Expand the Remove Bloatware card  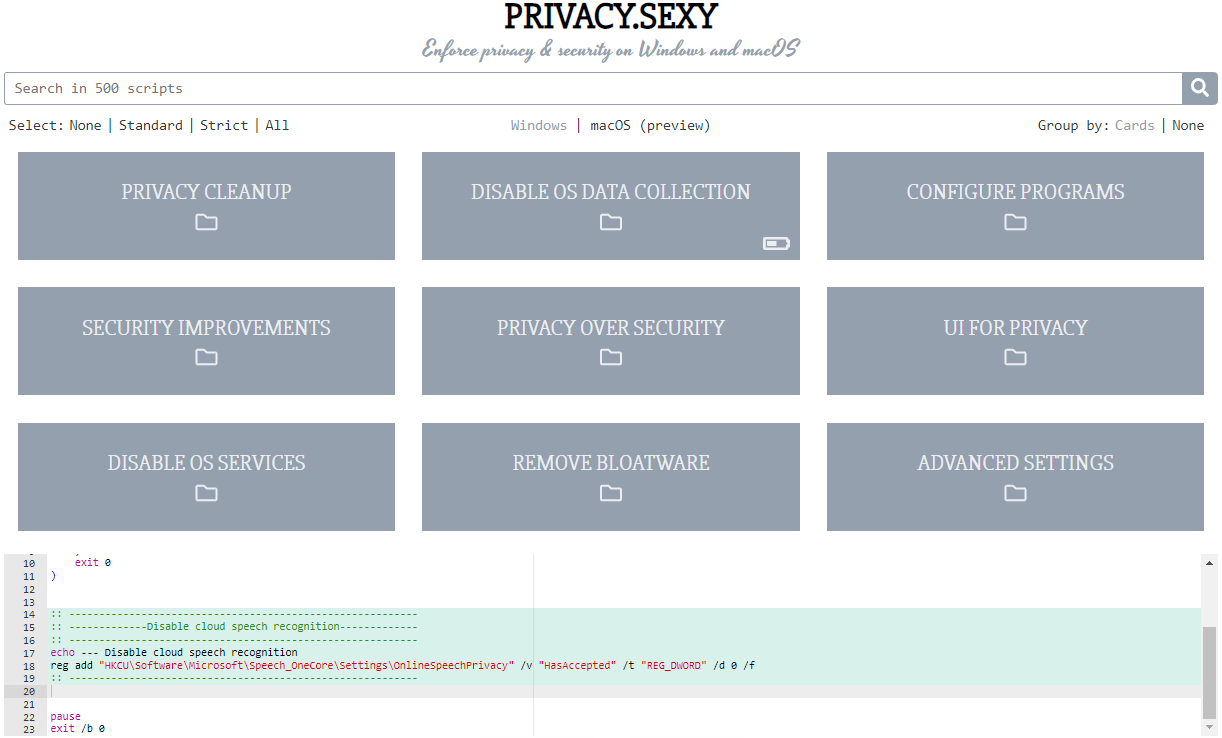(x=610, y=462)
